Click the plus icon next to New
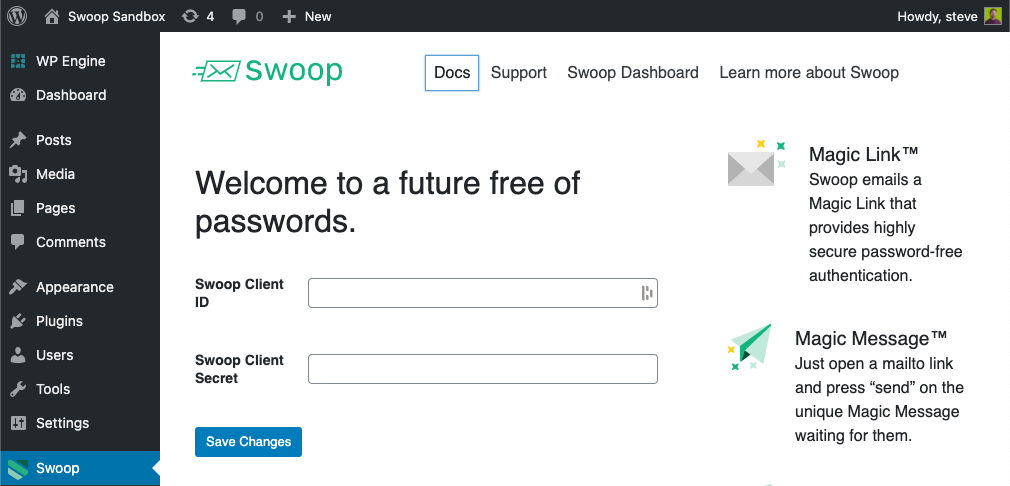The height and width of the screenshot is (486, 1010). point(289,17)
